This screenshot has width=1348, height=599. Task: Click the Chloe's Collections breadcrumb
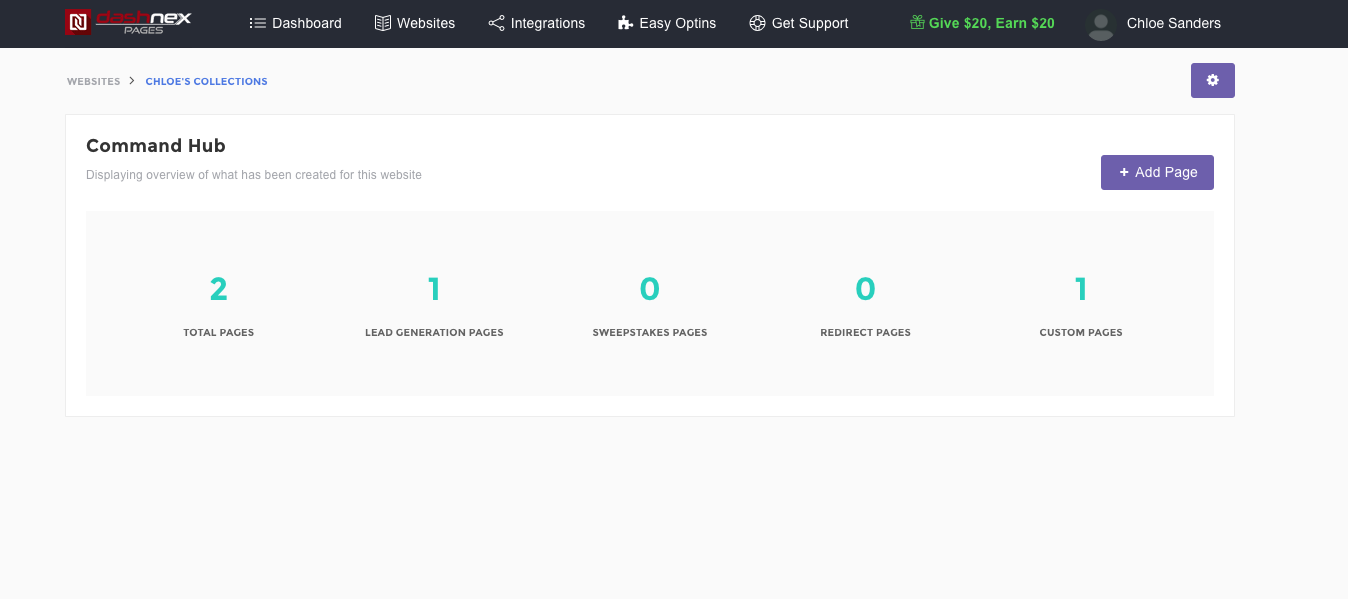click(207, 81)
